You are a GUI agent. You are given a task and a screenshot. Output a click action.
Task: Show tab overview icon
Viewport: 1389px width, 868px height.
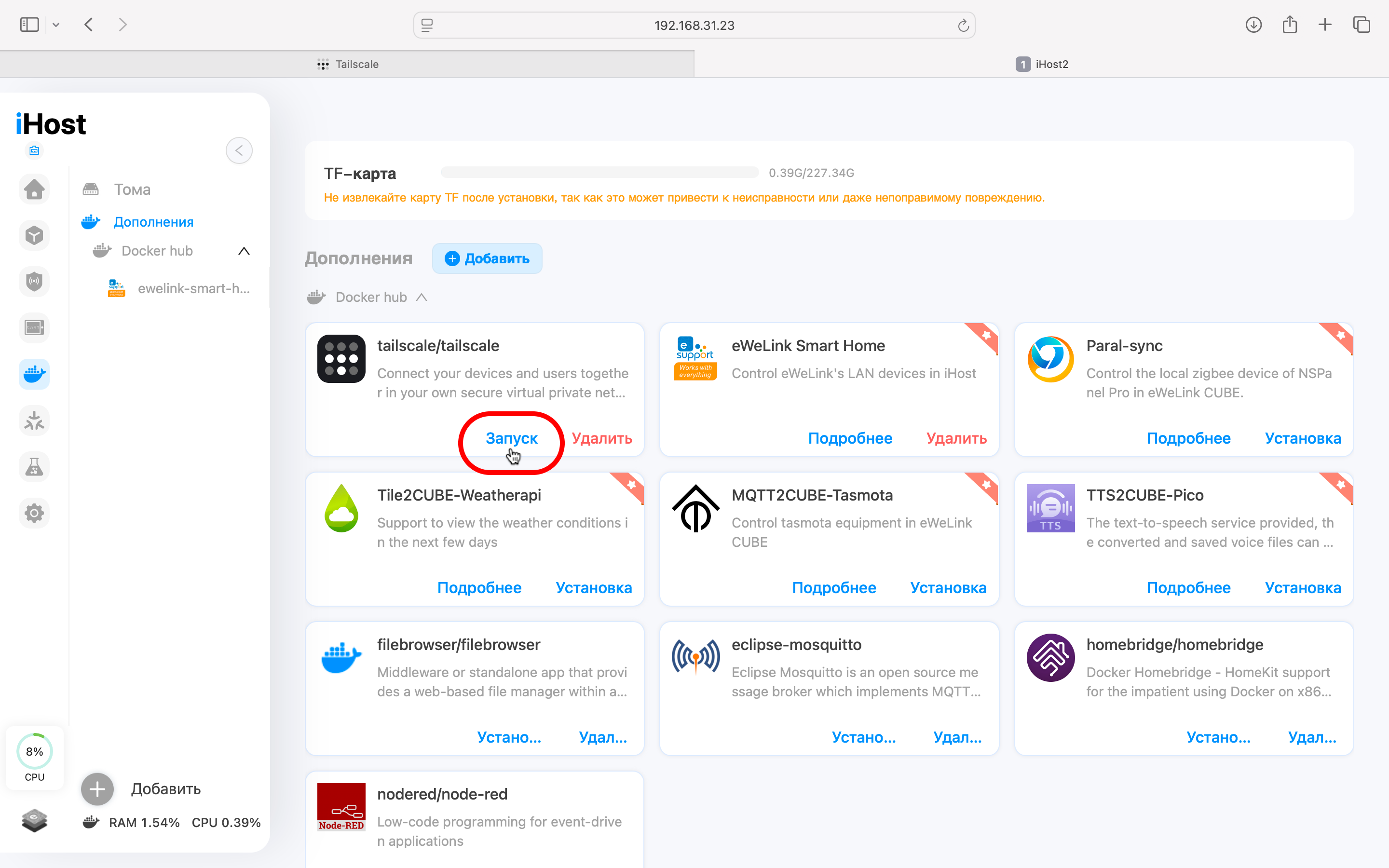[x=1362, y=25]
